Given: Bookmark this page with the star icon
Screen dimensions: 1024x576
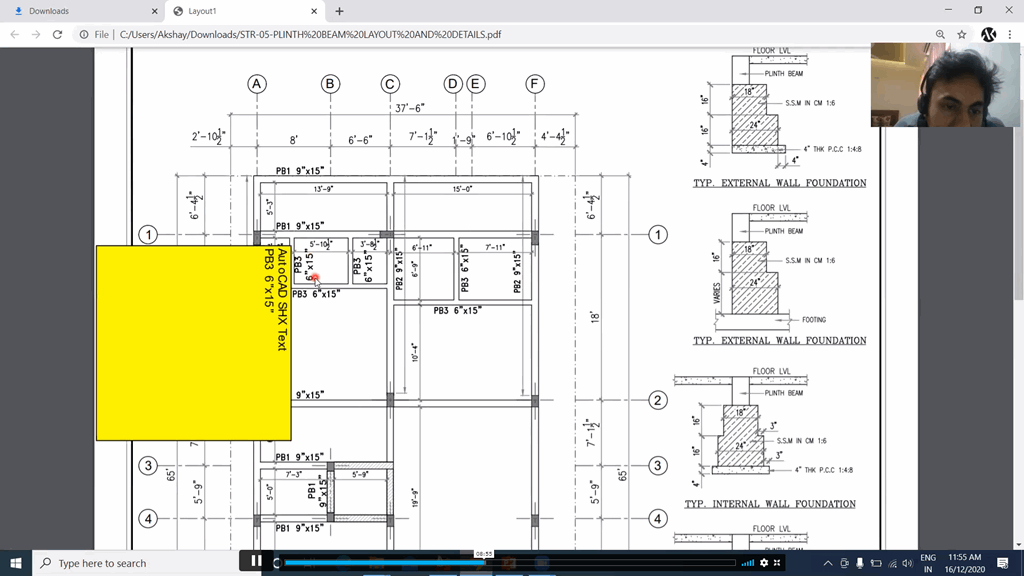Looking at the screenshot, I should (962, 35).
